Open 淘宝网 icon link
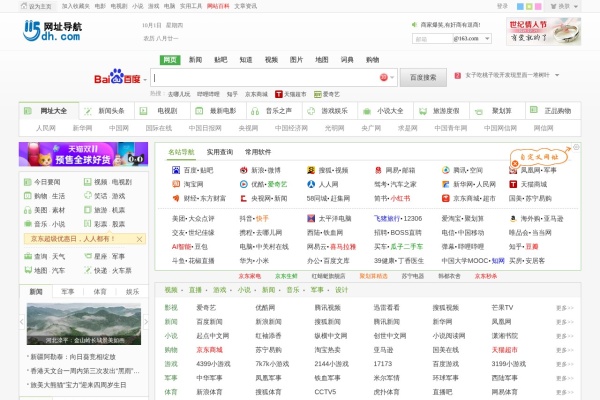The image size is (600, 400). pos(176,184)
